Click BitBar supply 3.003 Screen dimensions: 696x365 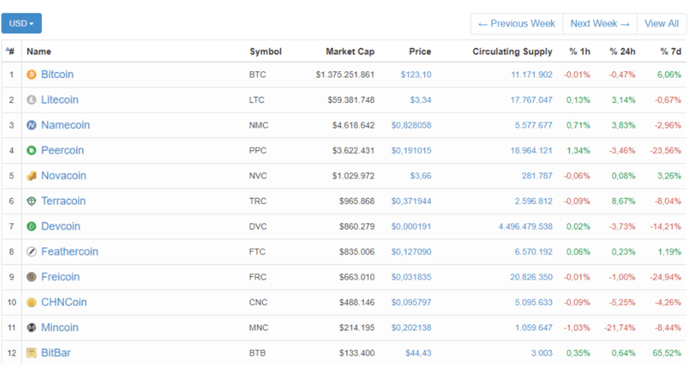(542, 353)
